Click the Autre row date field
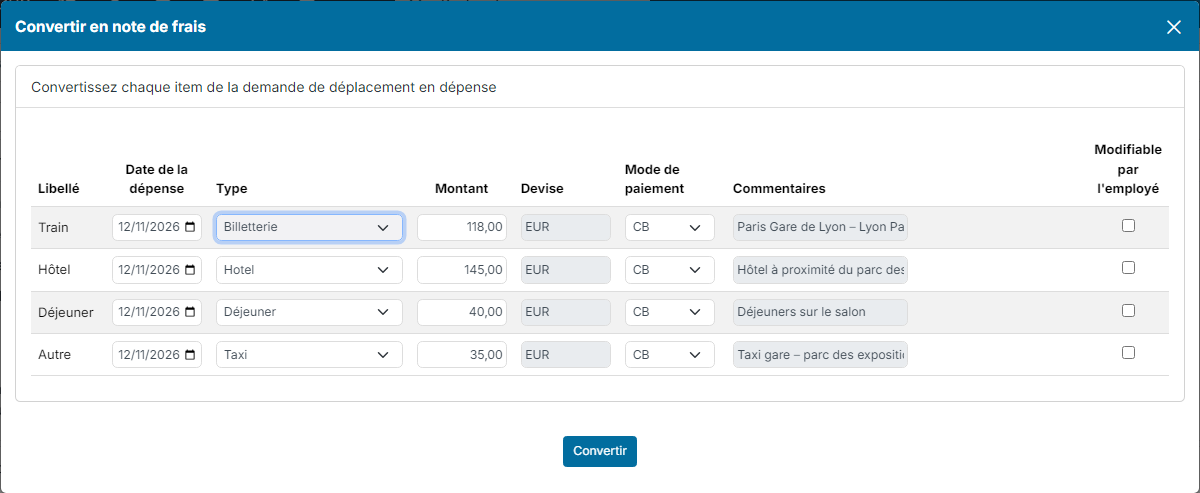 click(x=157, y=354)
